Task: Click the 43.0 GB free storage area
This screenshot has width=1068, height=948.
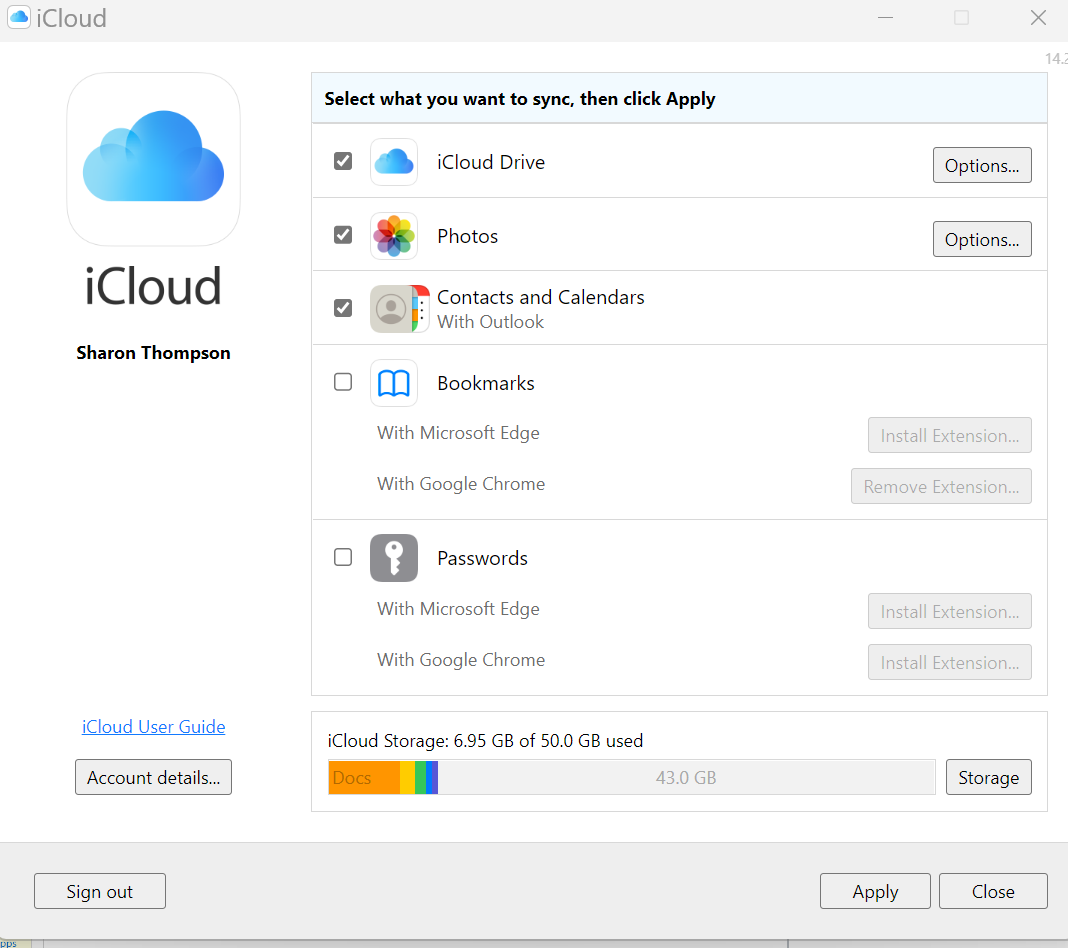Action: coord(686,777)
